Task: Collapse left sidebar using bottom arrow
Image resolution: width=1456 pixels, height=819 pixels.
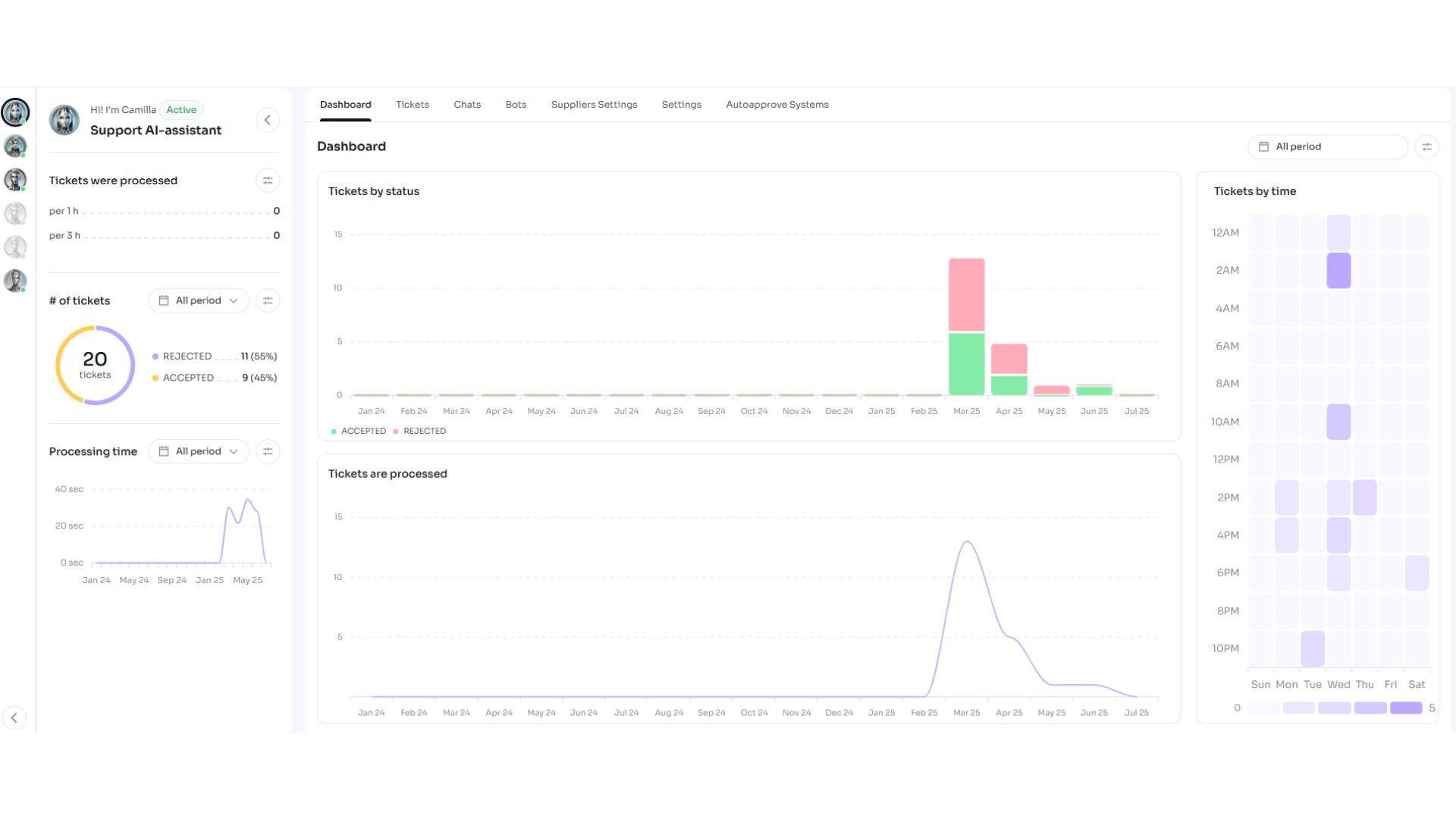Action: tap(14, 718)
